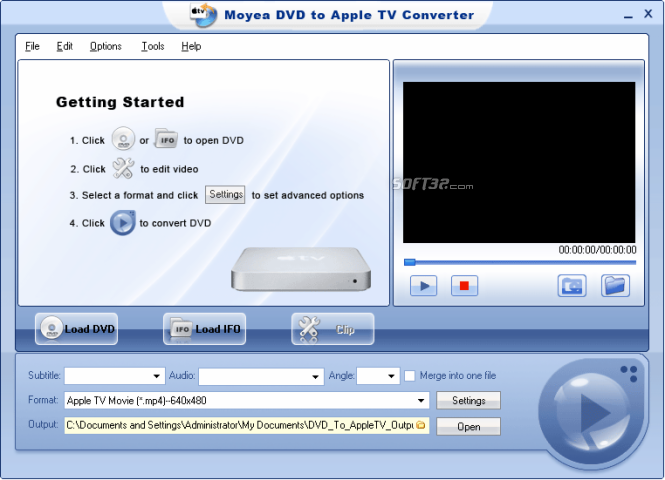Image resolution: width=665 pixels, height=480 pixels.
Task: Click Settings next to the Format field
Action: [468, 400]
